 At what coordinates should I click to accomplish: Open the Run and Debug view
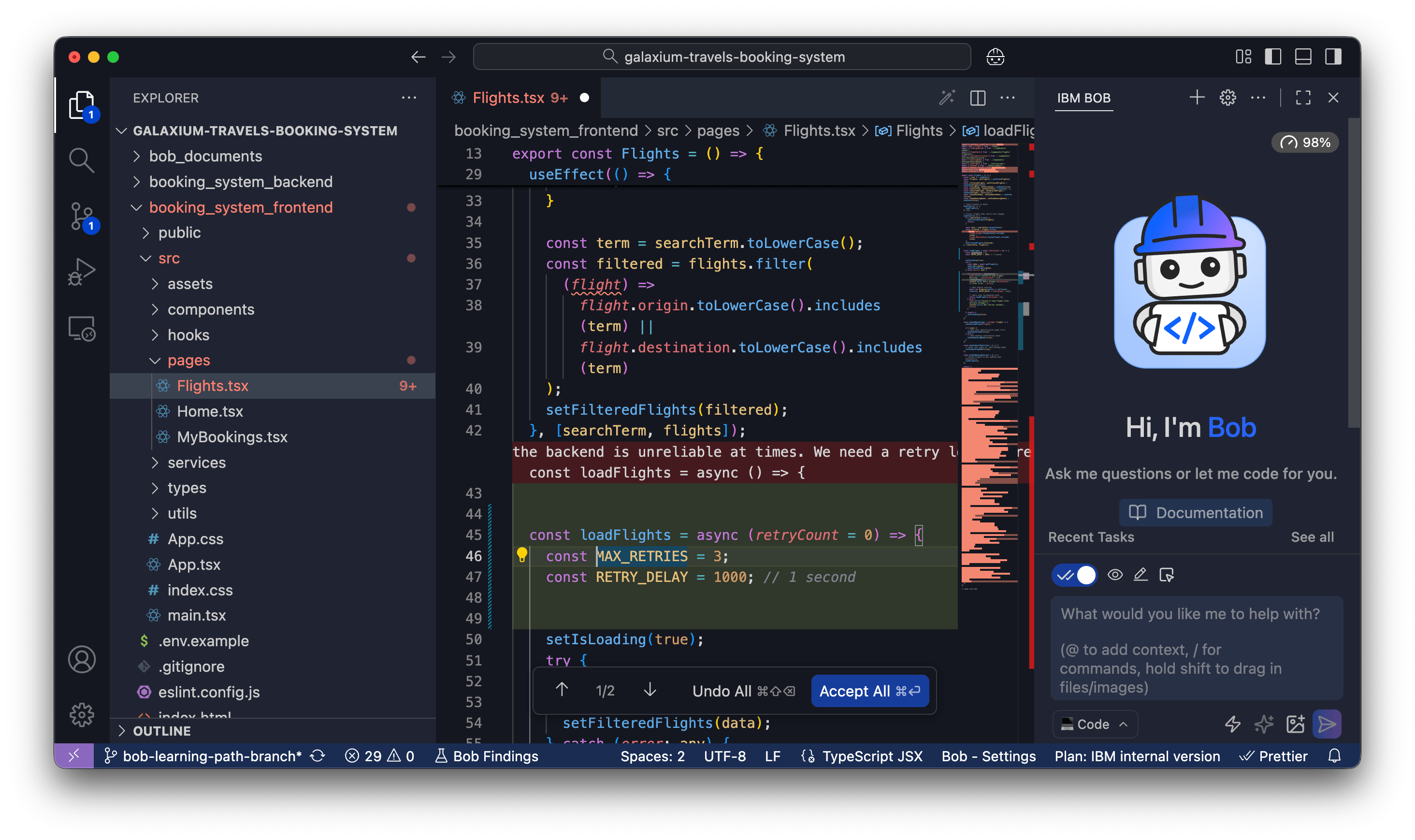click(x=82, y=272)
